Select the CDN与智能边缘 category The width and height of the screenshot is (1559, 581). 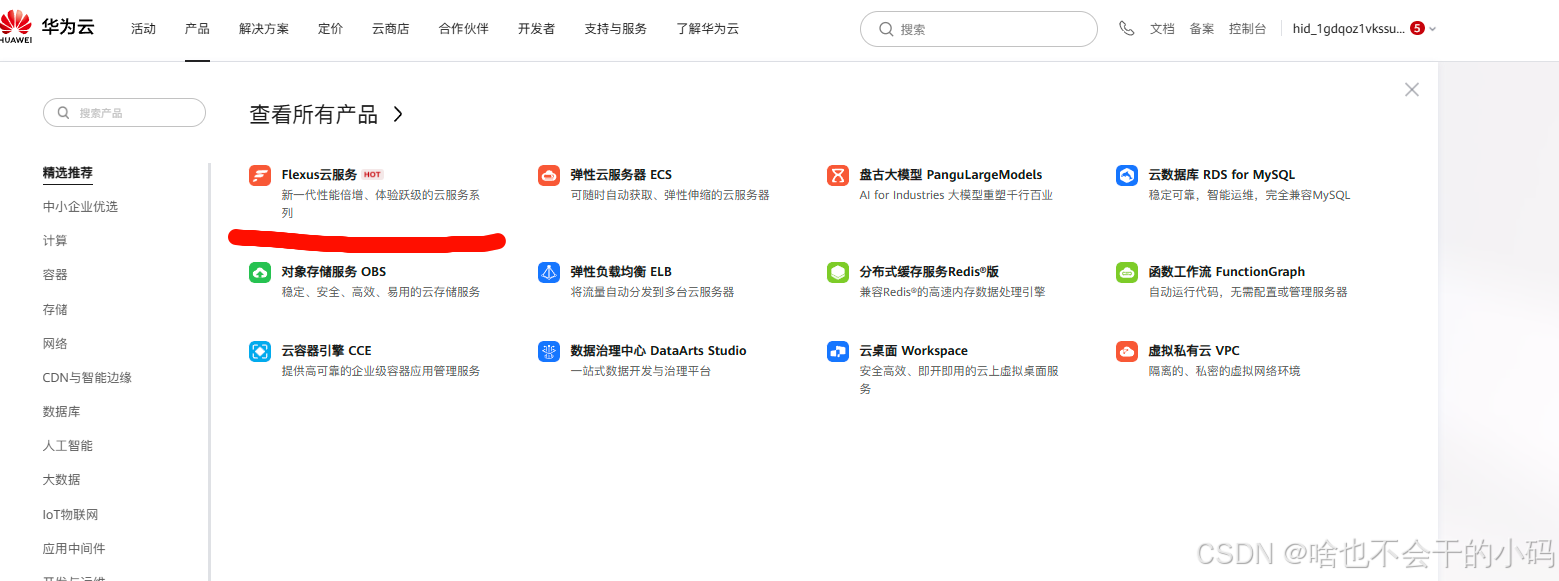[x=87, y=378]
